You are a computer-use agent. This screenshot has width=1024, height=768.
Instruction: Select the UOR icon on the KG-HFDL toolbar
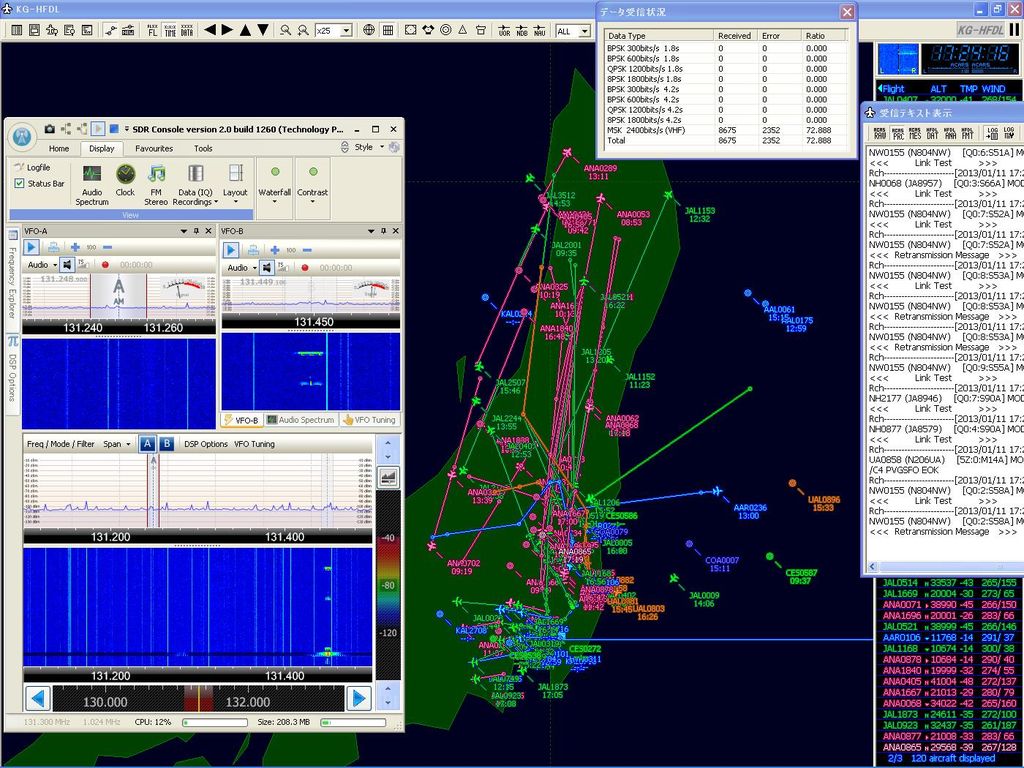(505, 30)
